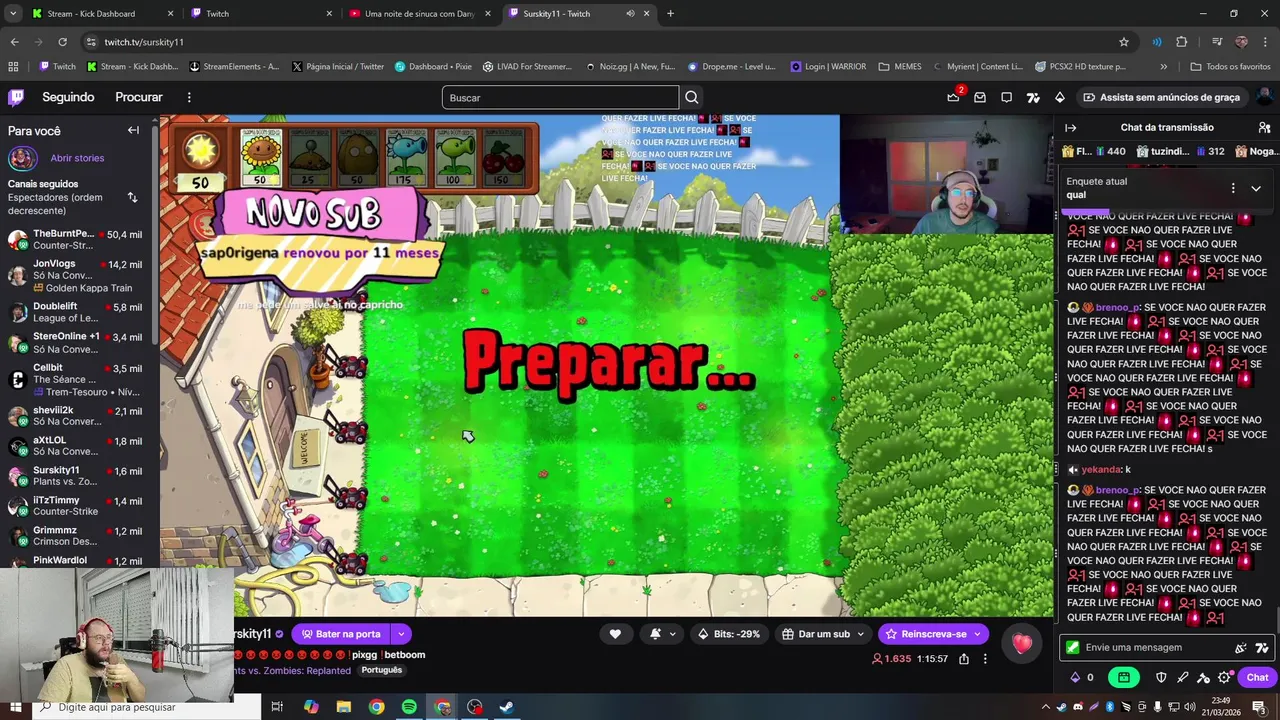Sort followed channels by viewers
Image resolution: width=1280 pixels, height=720 pixels.
pos(132,197)
